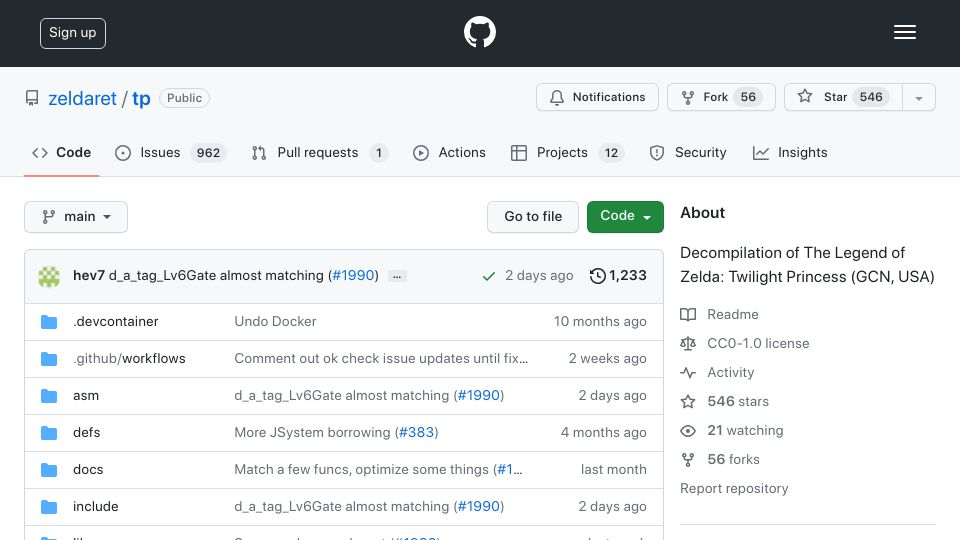Click the repository book icon beside zeldaret
Viewport: 960px width, 540px height.
click(32, 98)
